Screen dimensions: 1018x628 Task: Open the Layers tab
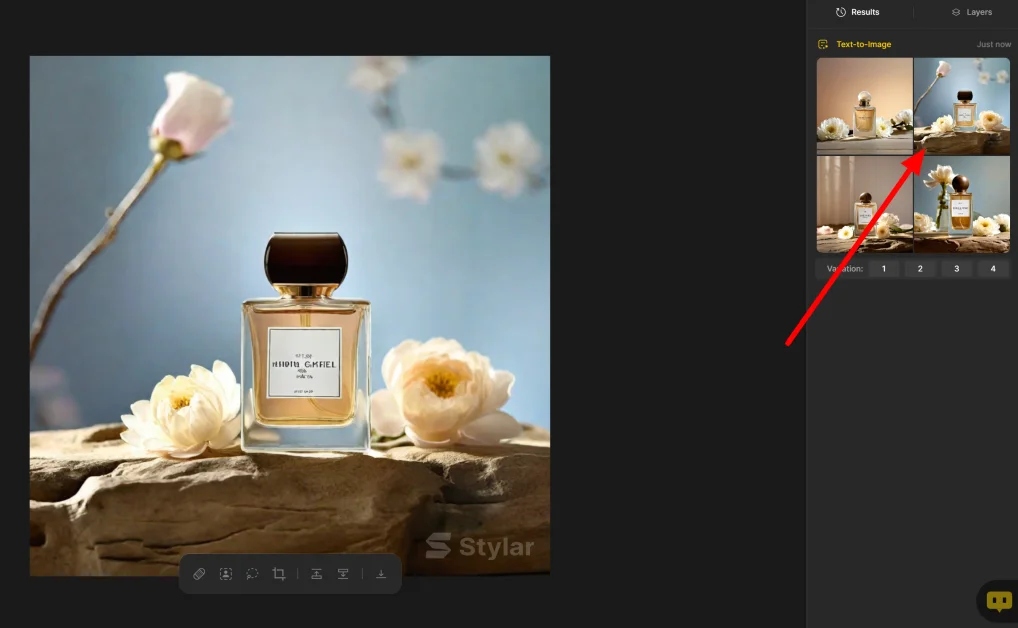pyautogui.click(x=971, y=12)
